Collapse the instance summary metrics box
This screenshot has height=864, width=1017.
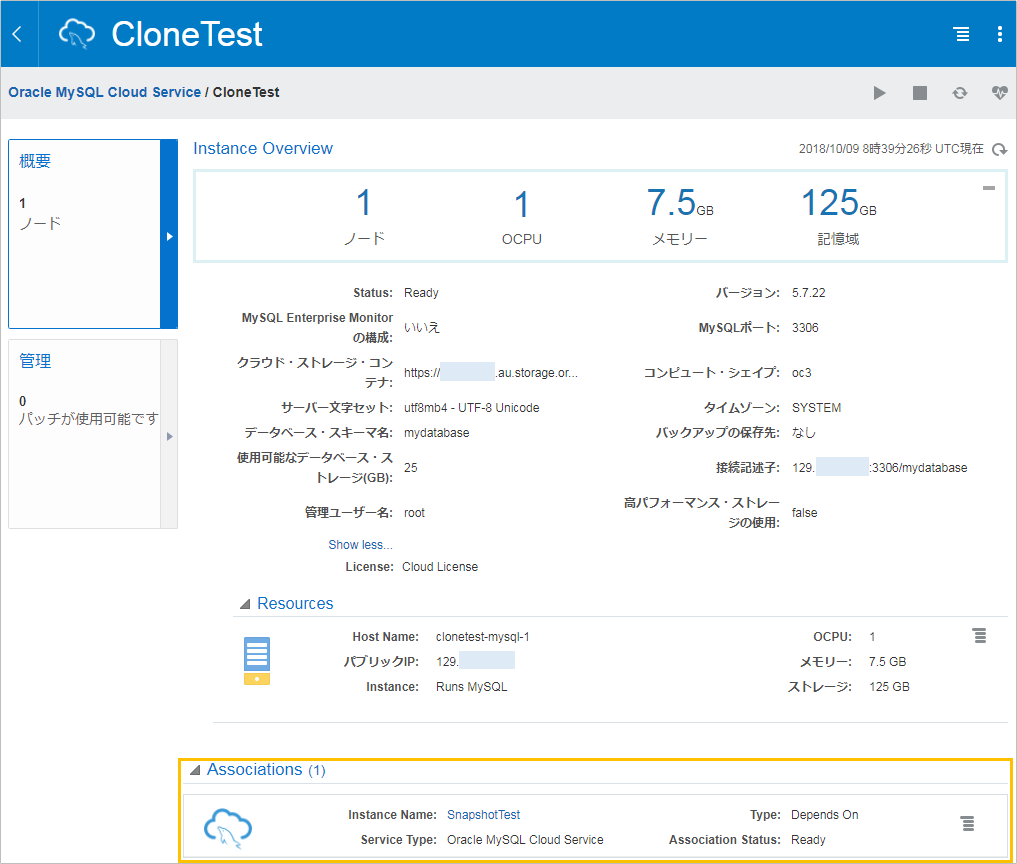click(988, 188)
